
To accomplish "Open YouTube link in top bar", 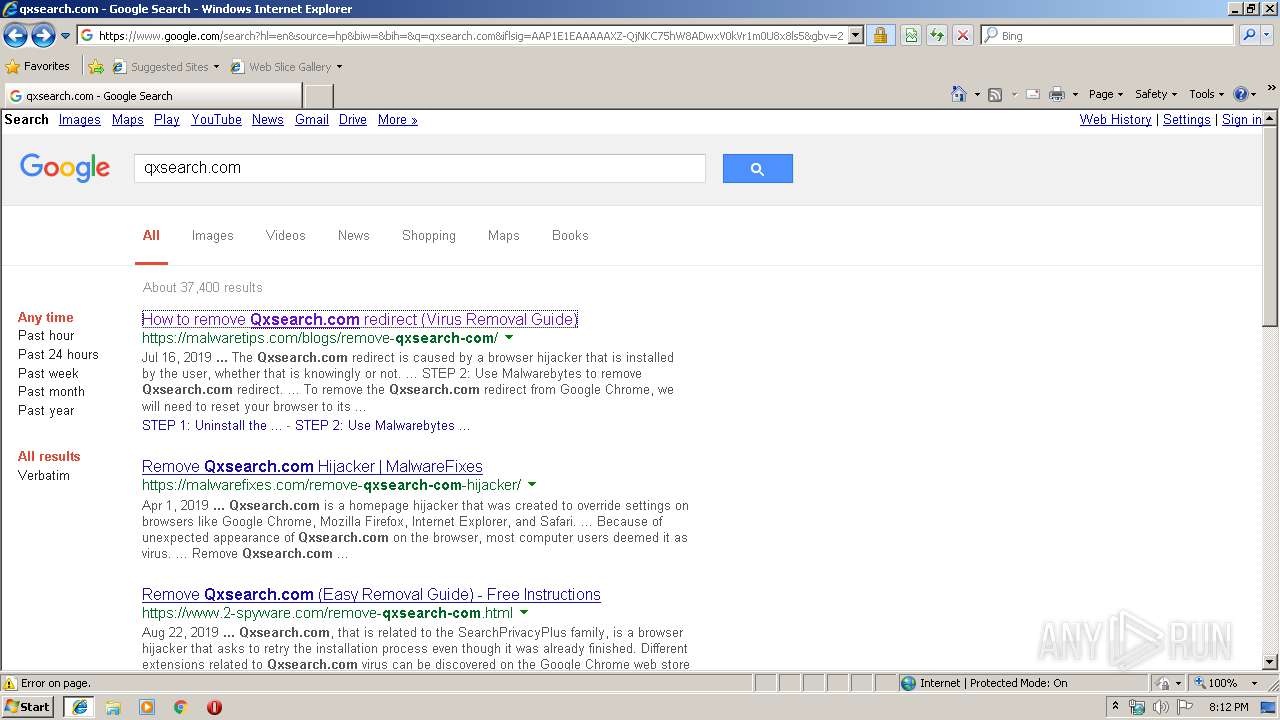I will coord(216,119).
